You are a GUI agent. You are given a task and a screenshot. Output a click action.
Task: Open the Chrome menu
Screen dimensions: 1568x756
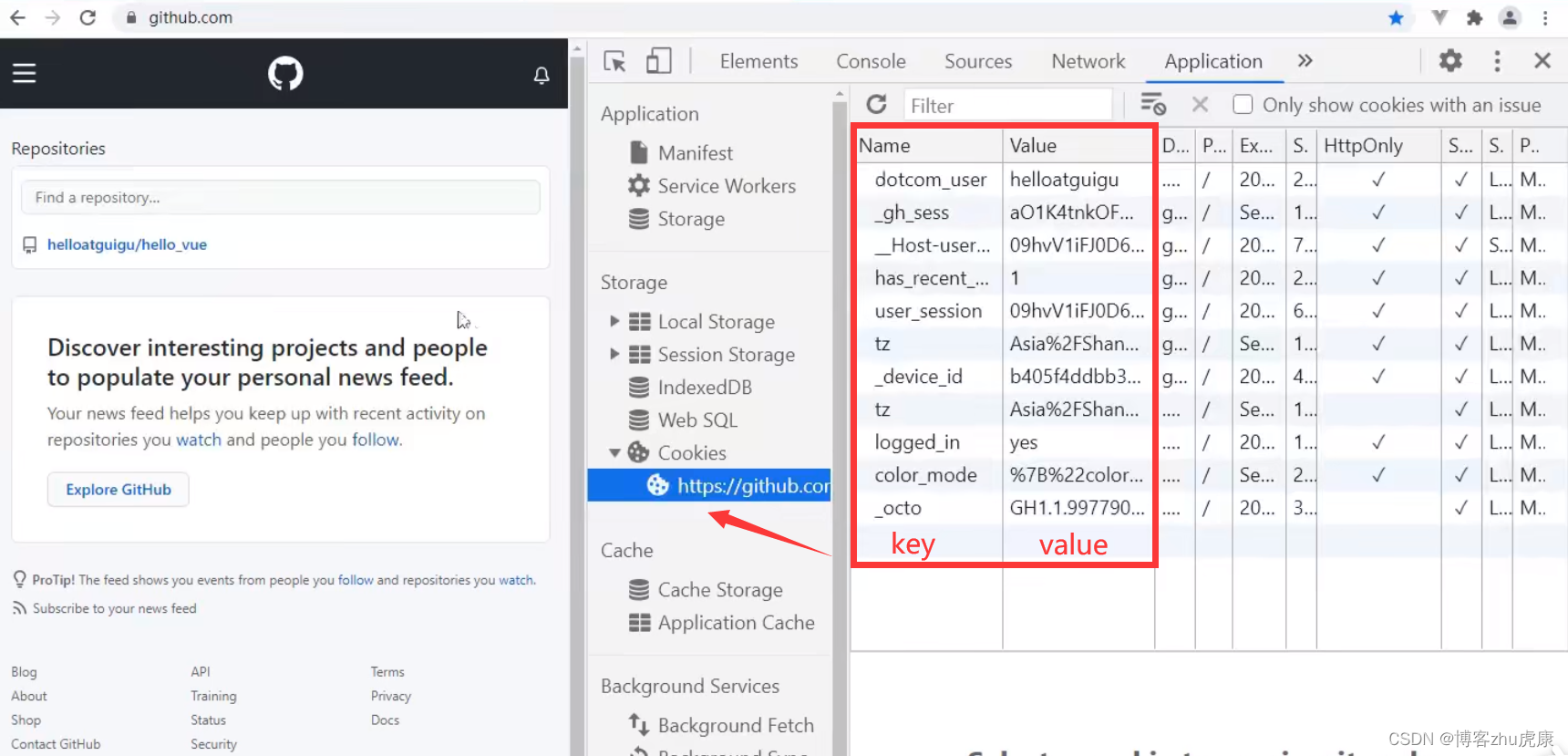1545,18
